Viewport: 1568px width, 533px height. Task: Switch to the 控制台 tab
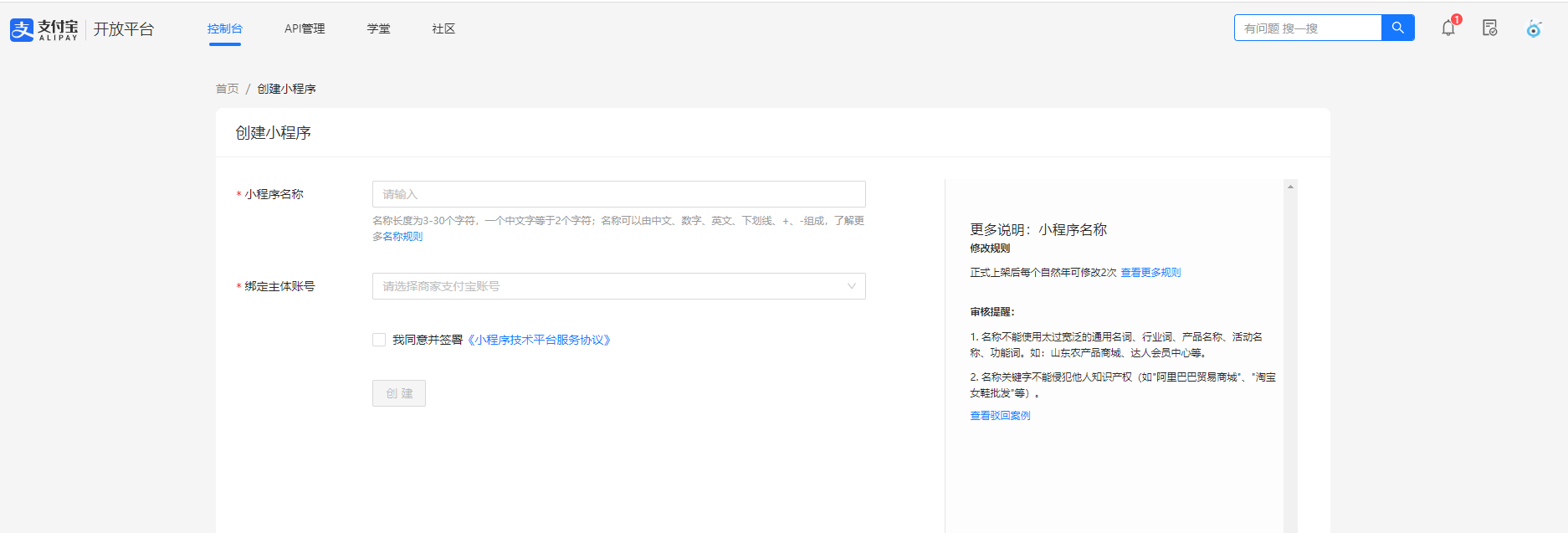(x=224, y=28)
